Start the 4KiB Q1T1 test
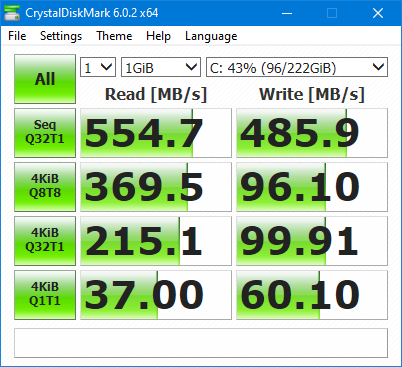Viewport: 402px width, 367px height. click(45, 295)
